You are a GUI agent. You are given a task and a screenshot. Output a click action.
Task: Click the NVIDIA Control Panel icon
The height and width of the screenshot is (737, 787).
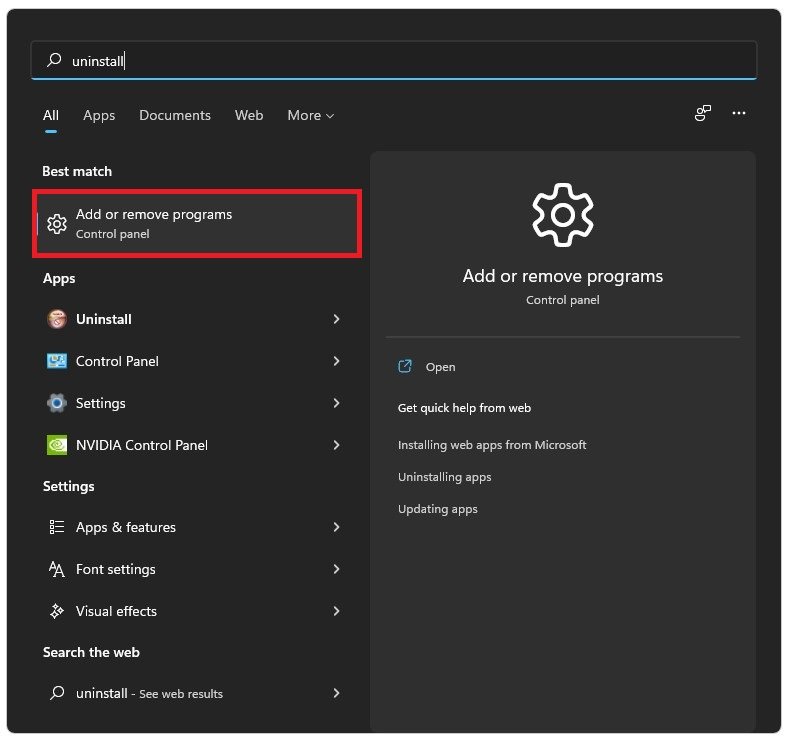[x=57, y=445]
